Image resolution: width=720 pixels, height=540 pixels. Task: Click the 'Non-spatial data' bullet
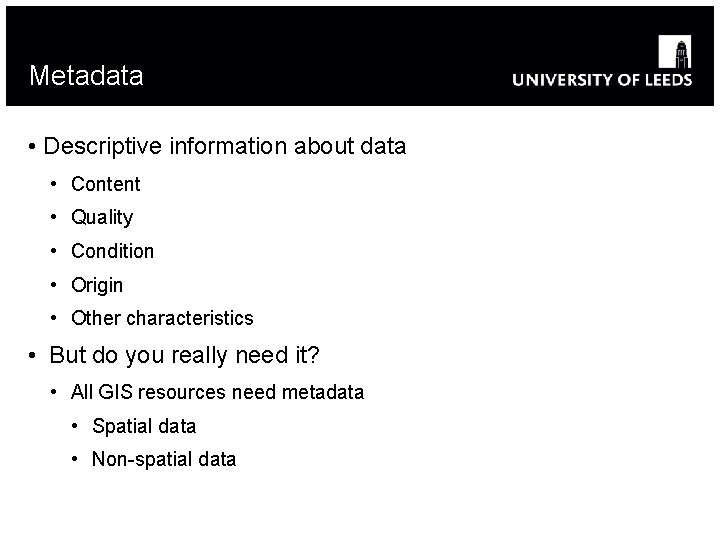[164, 460]
